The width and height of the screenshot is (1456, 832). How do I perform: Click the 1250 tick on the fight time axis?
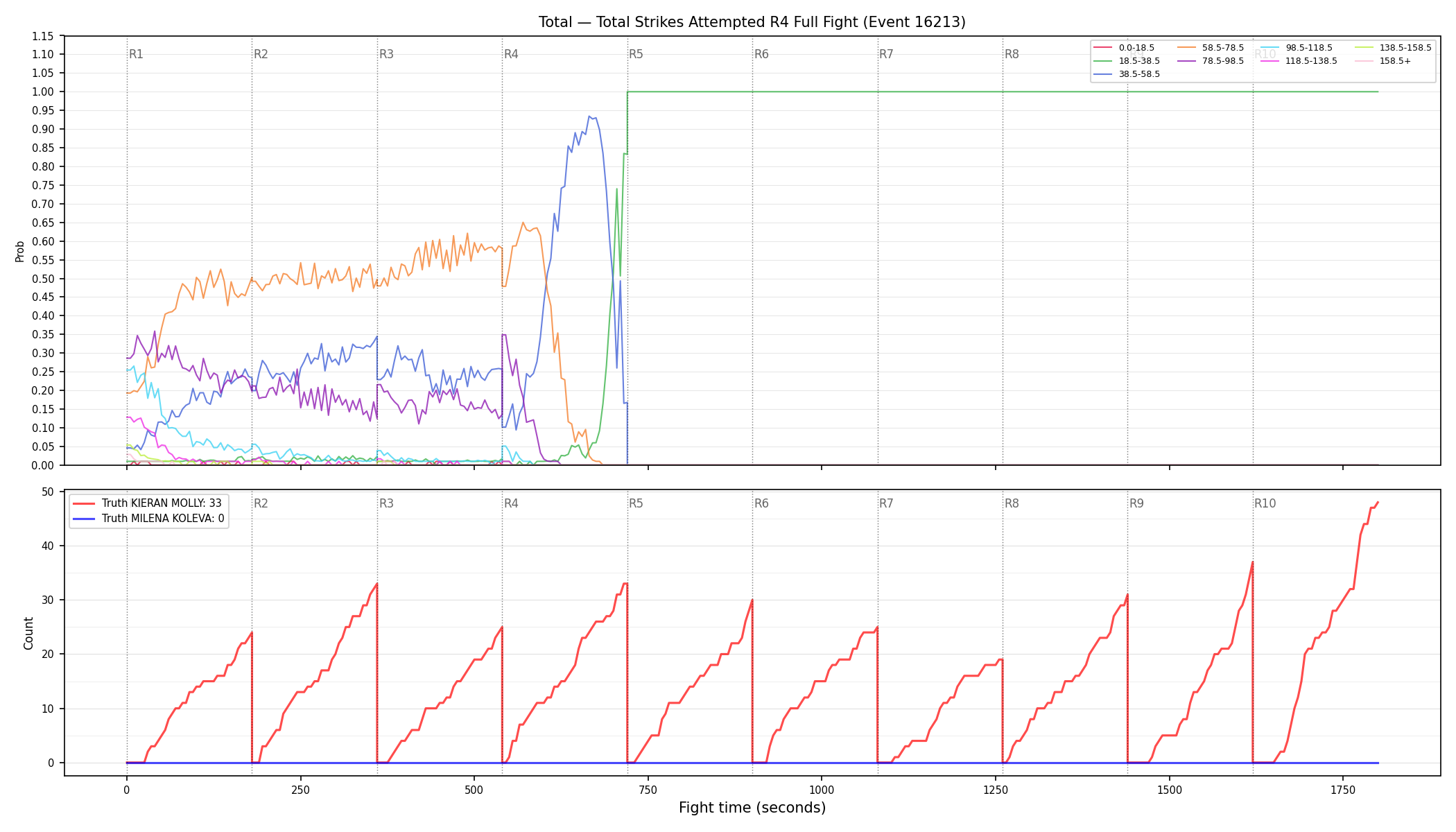pos(996,790)
